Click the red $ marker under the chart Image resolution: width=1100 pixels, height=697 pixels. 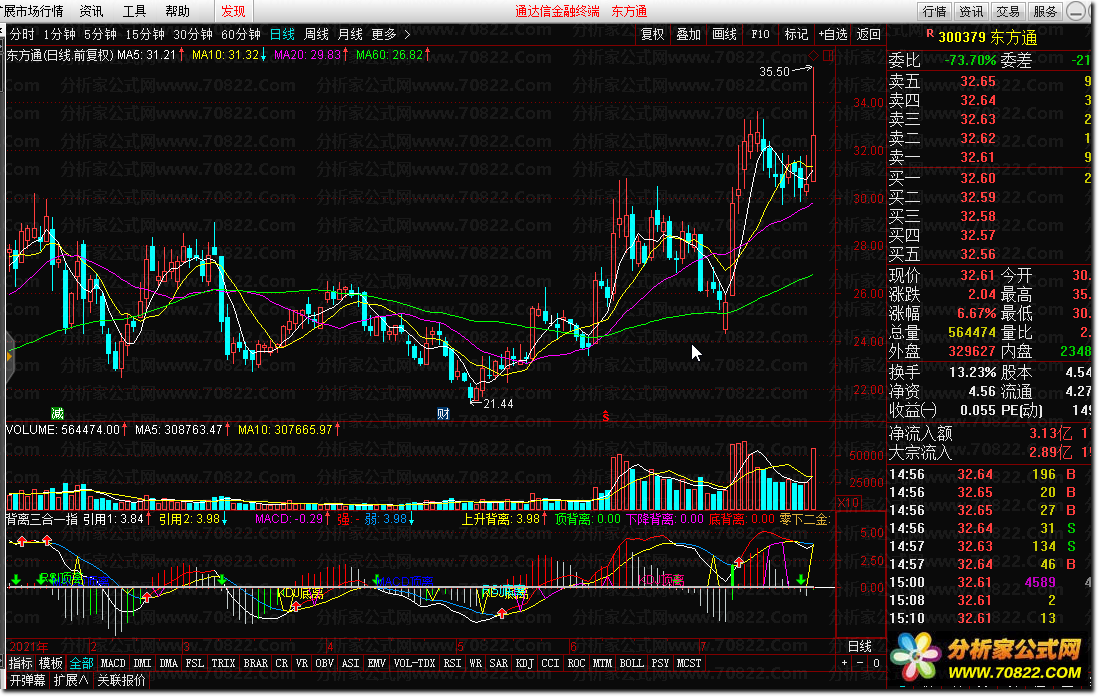pos(605,417)
